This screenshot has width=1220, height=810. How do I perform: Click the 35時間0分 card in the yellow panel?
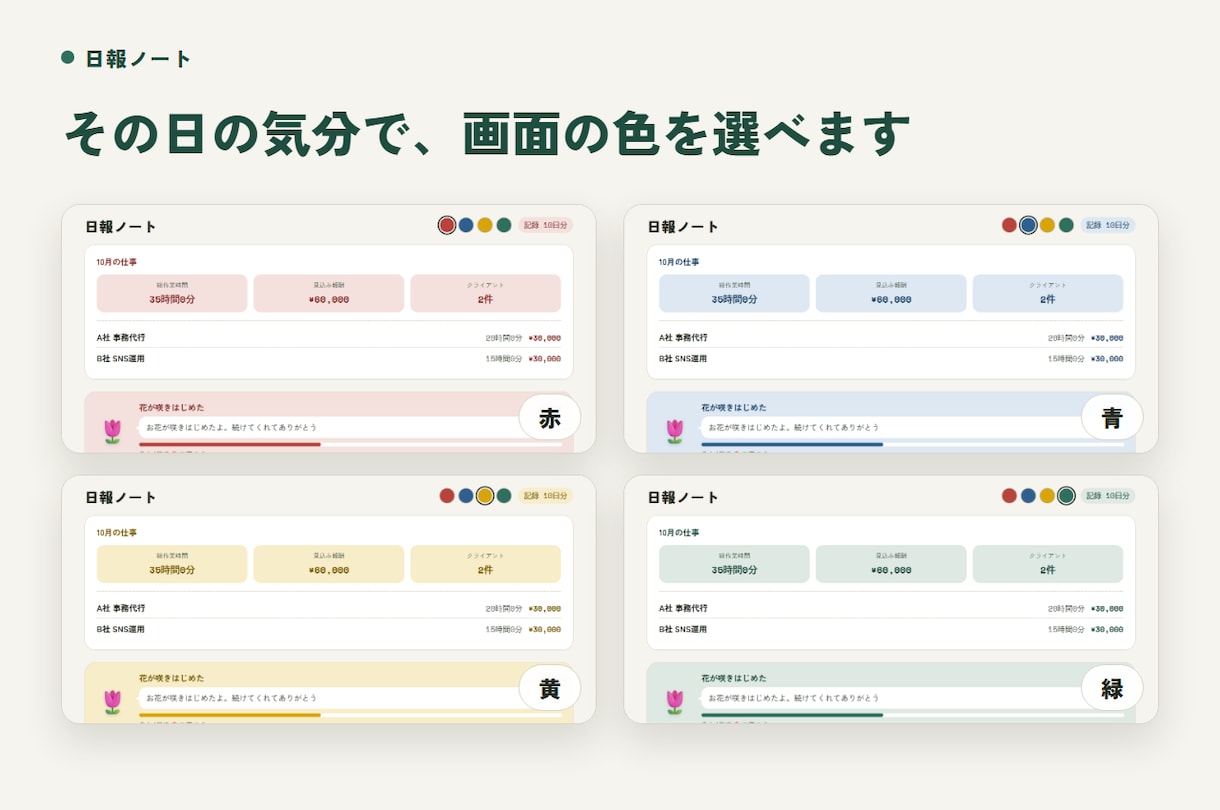pyautogui.click(x=172, y=564)
